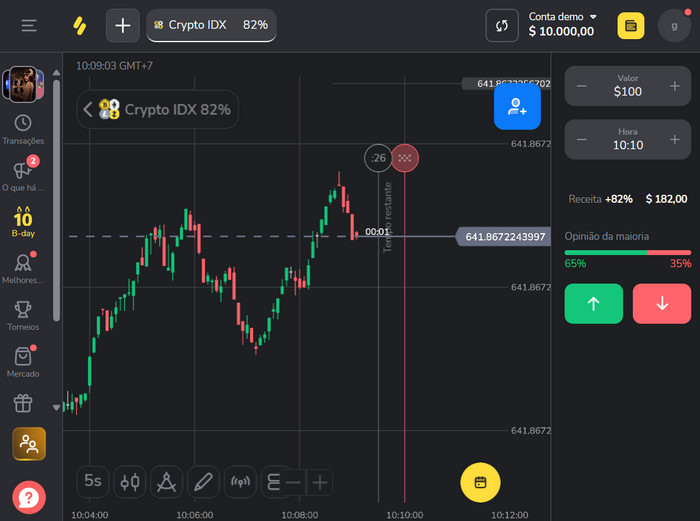Click the red down trade button
700x521 pixels.
click(x=661, y=304)
